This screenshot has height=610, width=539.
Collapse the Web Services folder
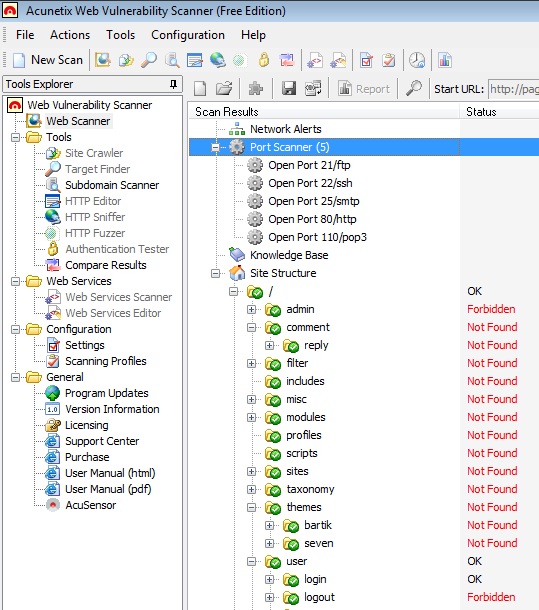16,281
